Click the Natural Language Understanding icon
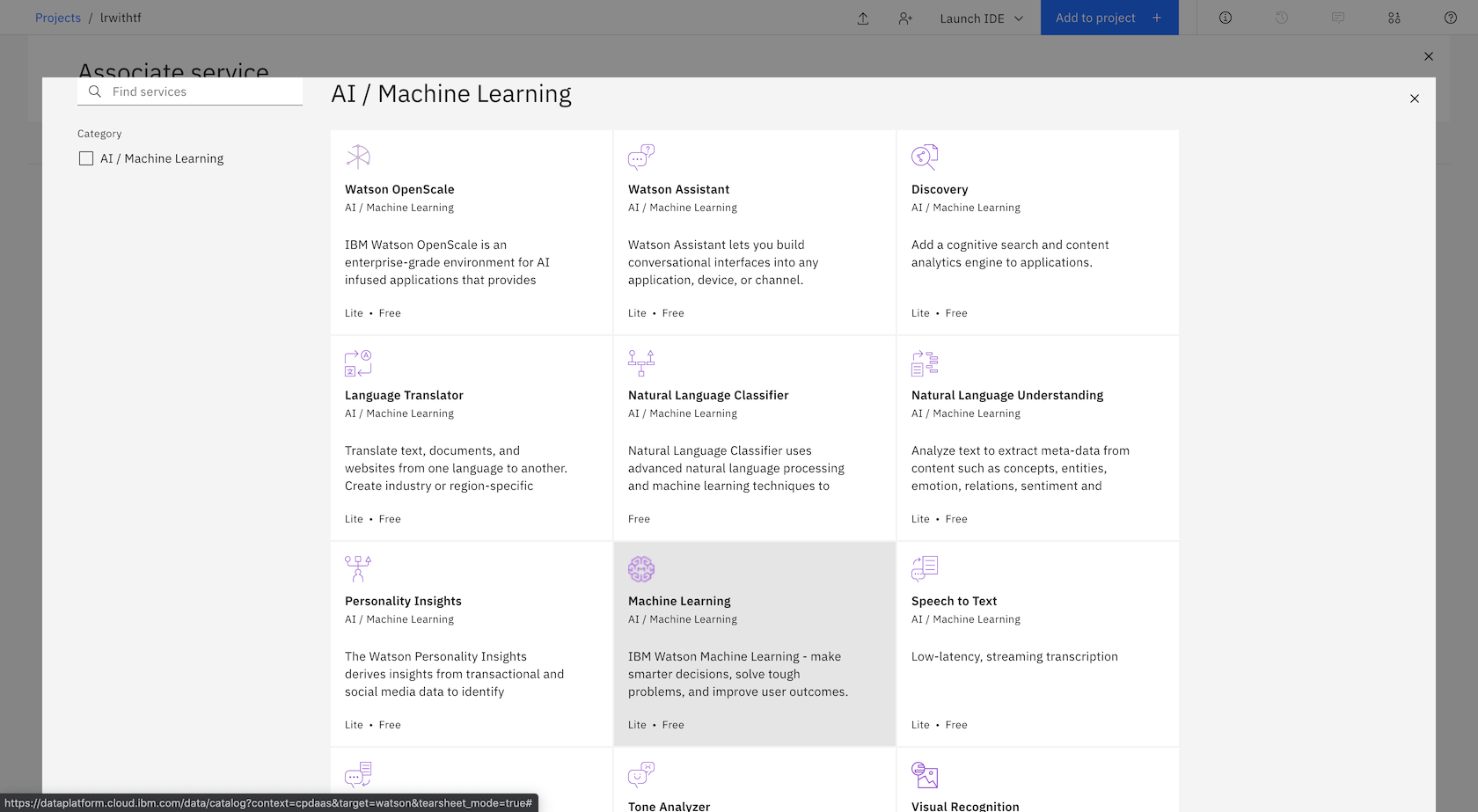Viewport: 1478px width, 812px height. point(925,362)
